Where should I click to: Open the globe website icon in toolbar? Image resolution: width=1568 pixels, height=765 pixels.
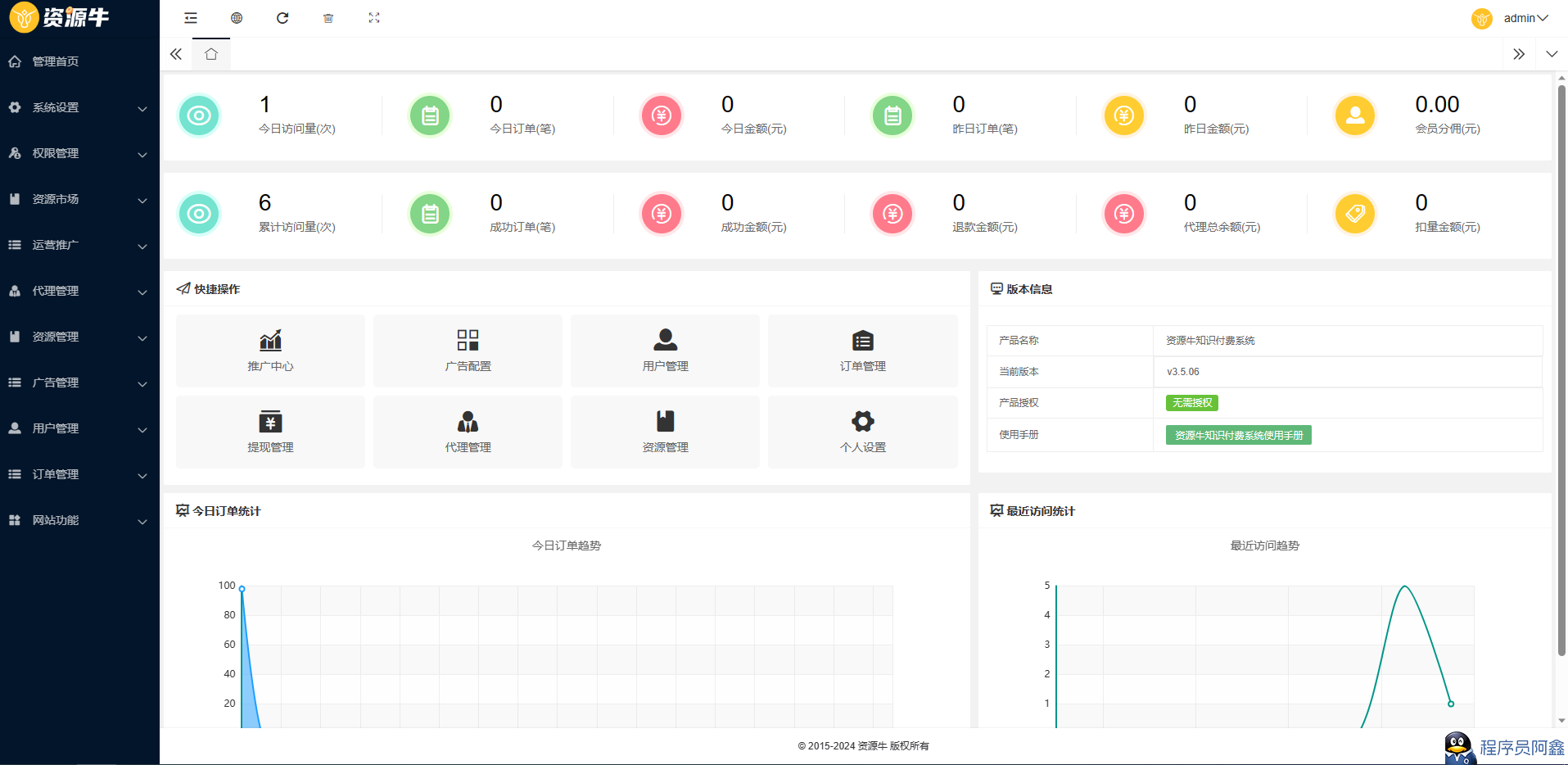pyautogui.click(x=237, y=18)
